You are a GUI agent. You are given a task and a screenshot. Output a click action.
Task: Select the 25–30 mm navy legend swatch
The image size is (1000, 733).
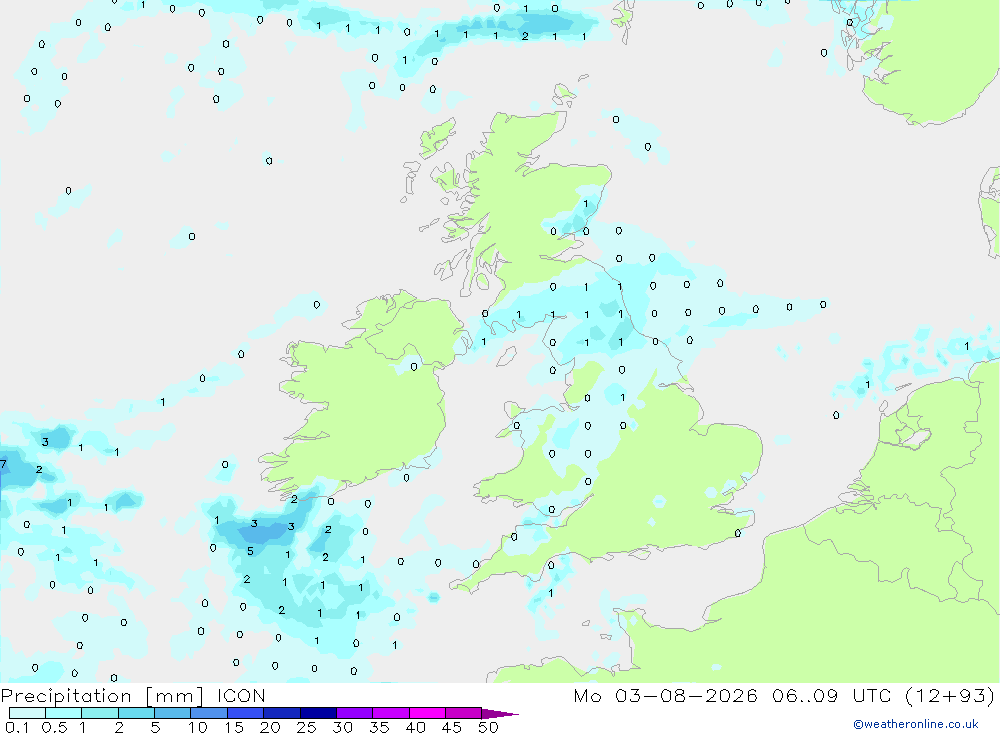pos(318,713)
